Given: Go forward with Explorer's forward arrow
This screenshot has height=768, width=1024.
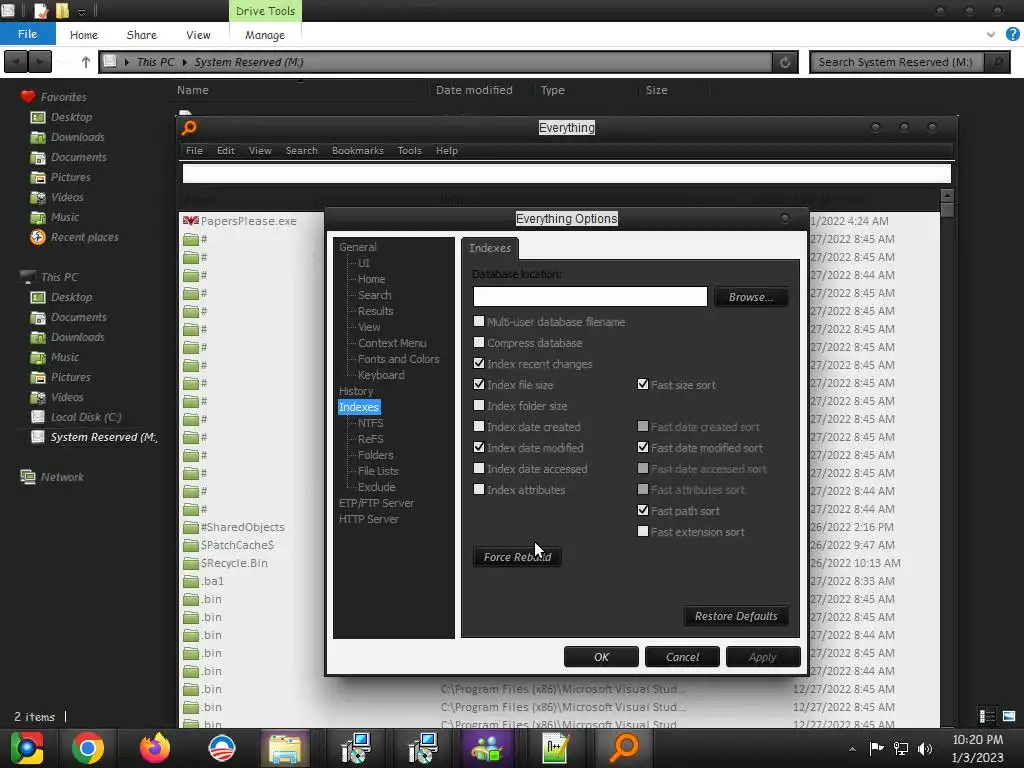Looking at the screenshot, I should tap(40, 62).
